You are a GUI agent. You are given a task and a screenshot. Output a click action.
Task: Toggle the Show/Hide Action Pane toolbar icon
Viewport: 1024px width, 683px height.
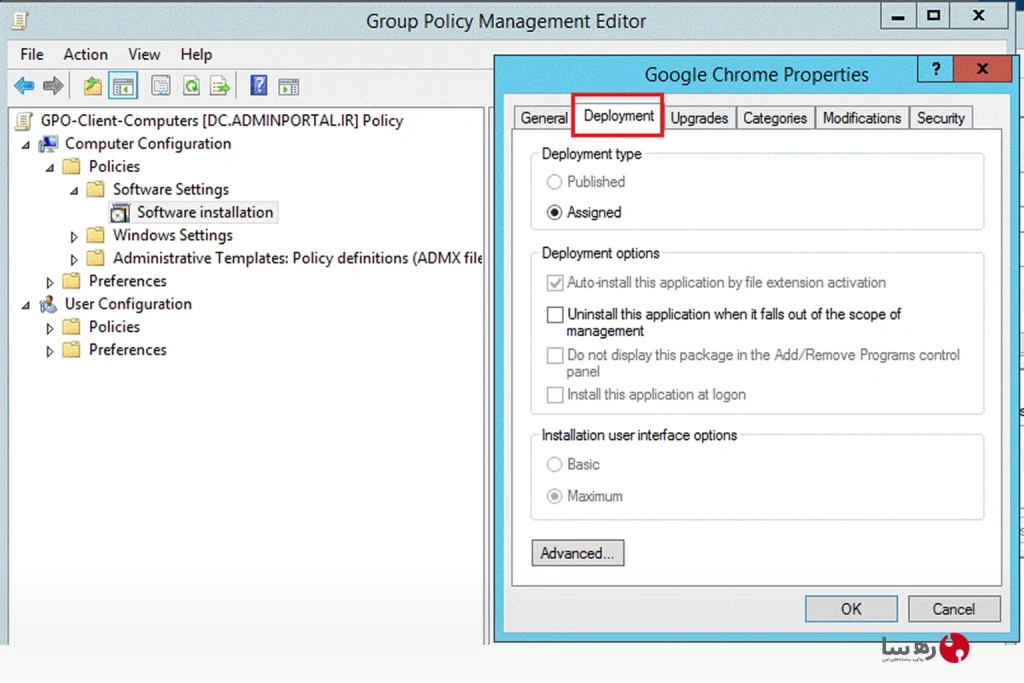(x=289, y=86)
